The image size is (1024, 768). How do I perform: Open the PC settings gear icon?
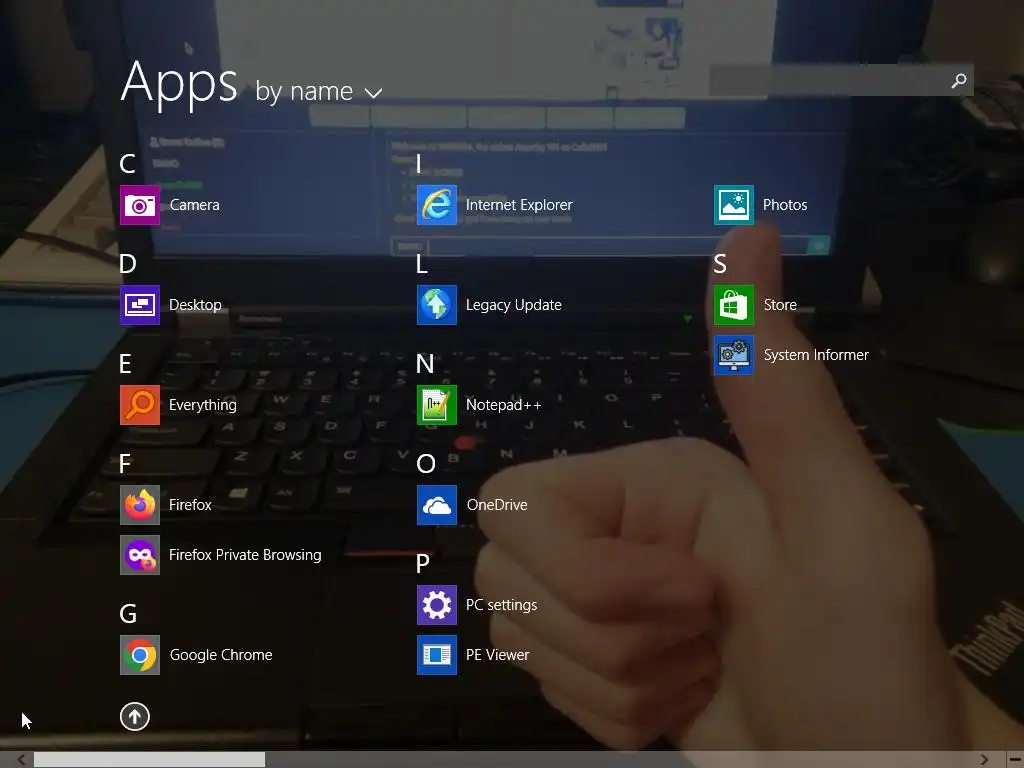click(x=437, y=605)
